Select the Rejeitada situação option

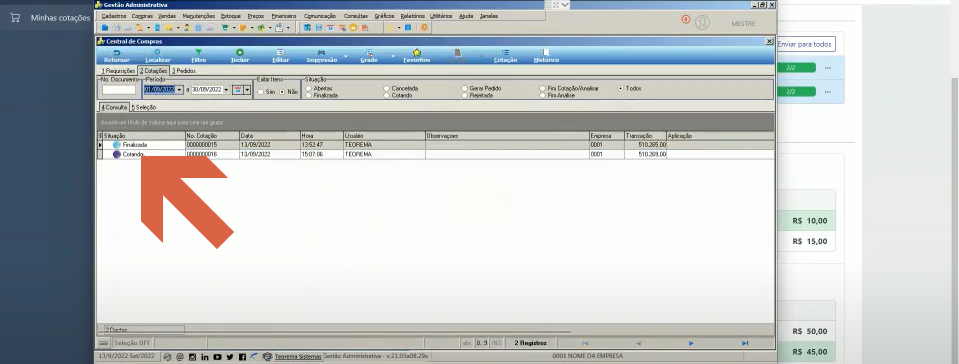[x=477, y=95]
